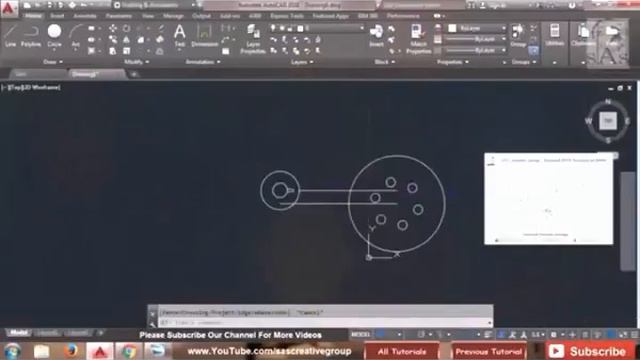Expand the Properties panel
640x360 pixels.
(453, 62)
